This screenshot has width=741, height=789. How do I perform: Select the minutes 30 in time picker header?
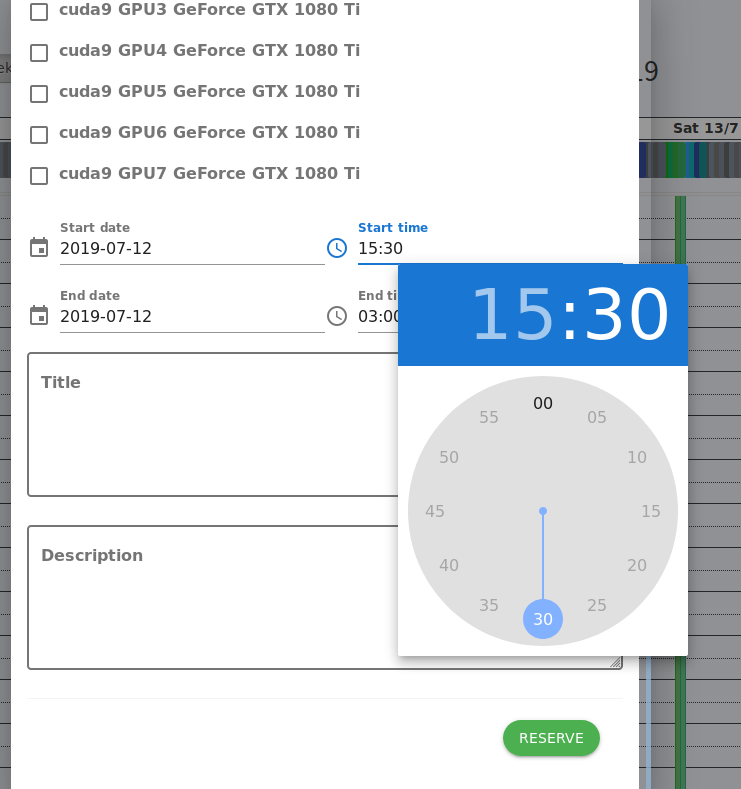[627, 313]
